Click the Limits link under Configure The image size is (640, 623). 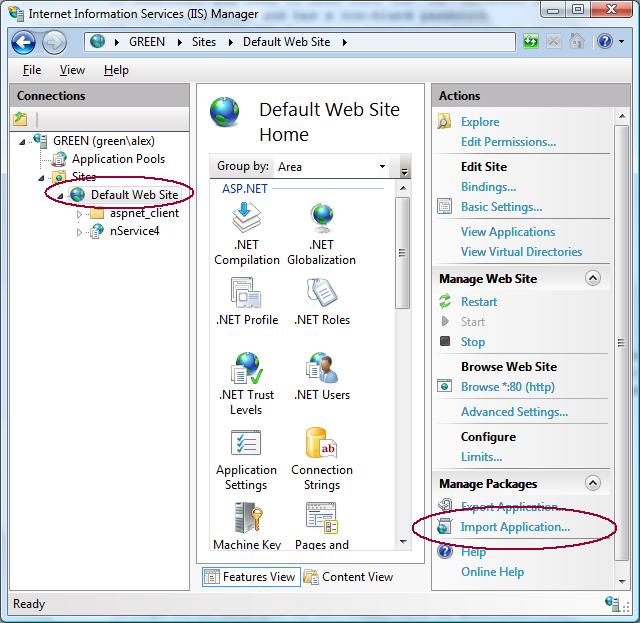point(481,457)
